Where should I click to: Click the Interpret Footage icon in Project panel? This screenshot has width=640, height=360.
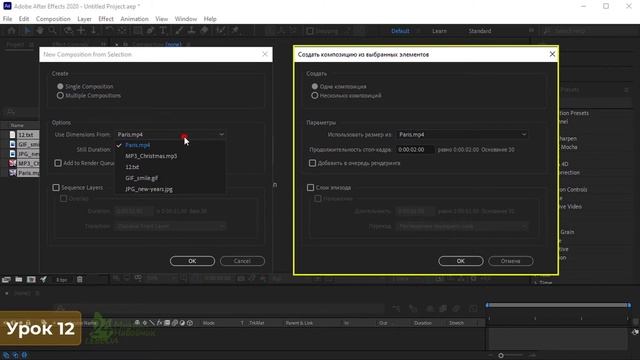[6, 280]
